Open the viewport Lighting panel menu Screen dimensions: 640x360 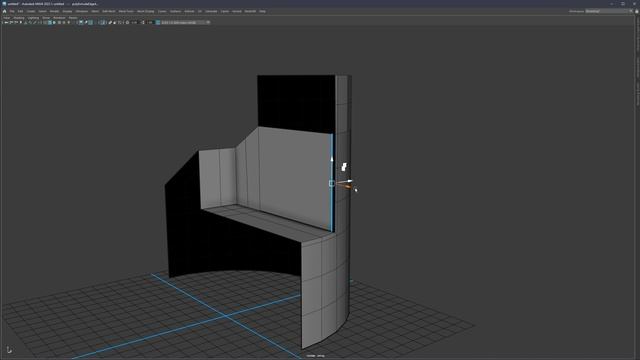(x=33, y=18)
